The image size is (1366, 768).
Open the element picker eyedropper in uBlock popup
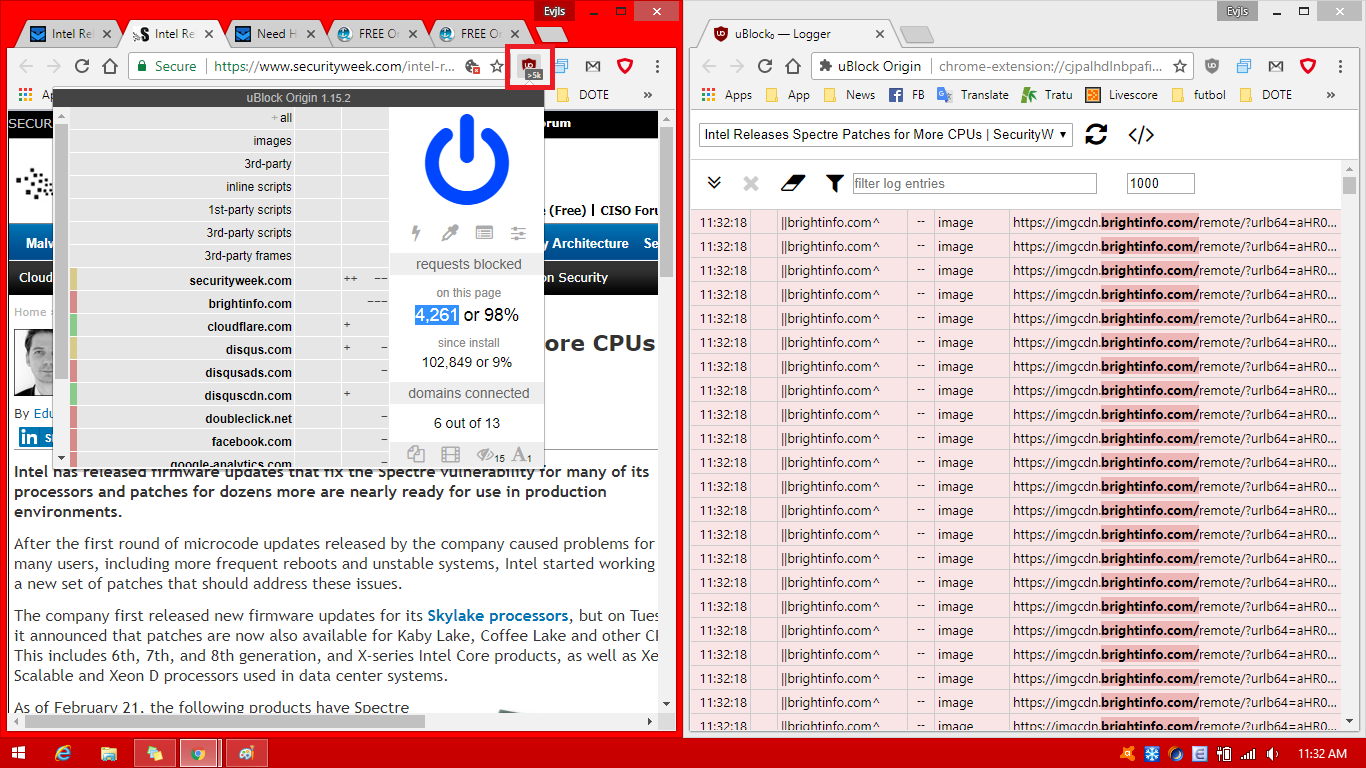pyautogui.click(x=450, y=233)
